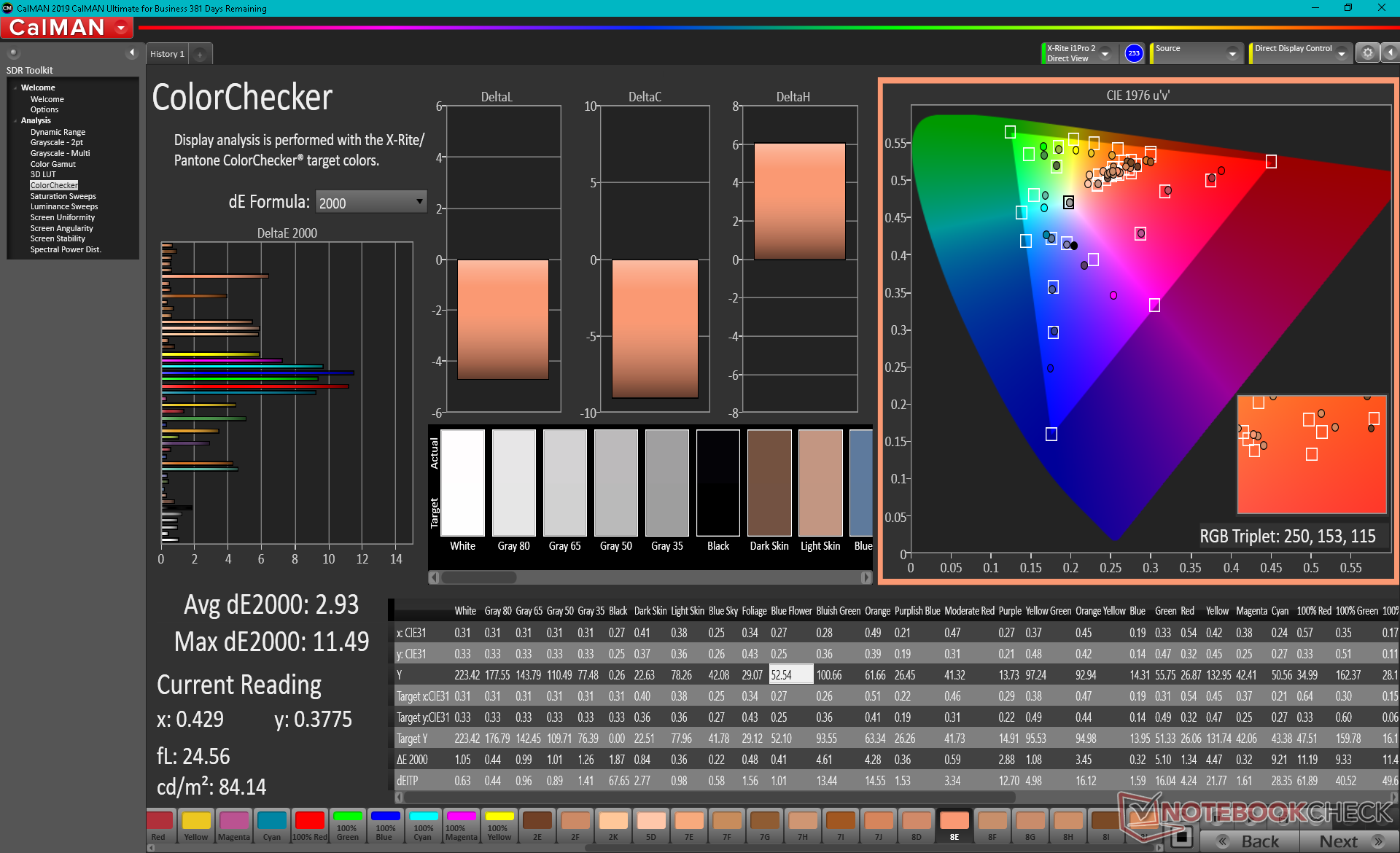Image resolution: width=1400 pixels, height=853 pixels.
Task: Open Screen Stability page
Action: (x=58, y=238)
